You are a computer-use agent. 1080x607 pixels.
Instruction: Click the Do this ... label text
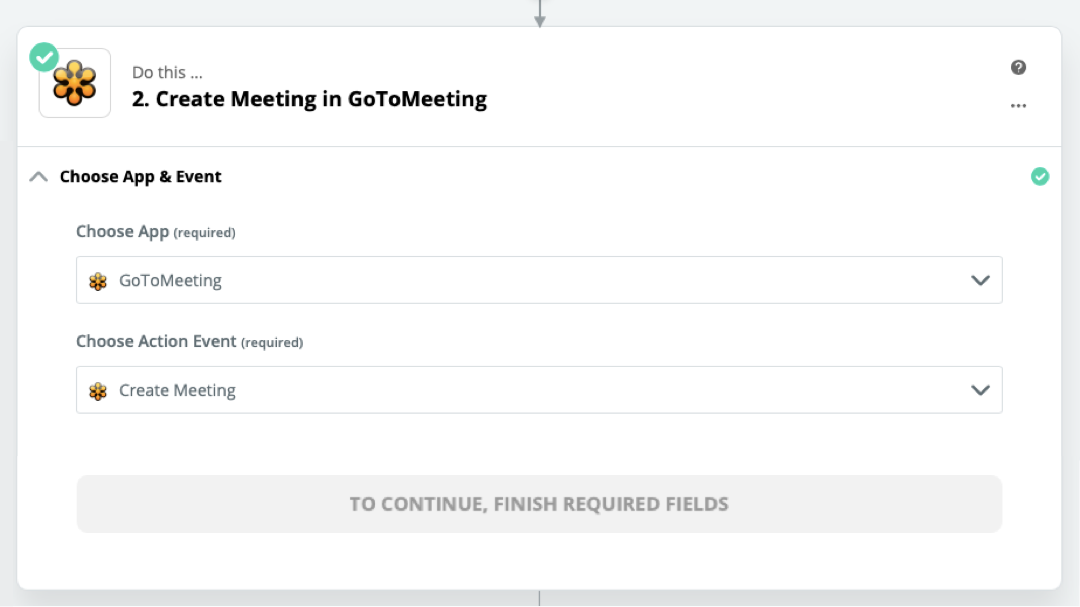point(167,72)
